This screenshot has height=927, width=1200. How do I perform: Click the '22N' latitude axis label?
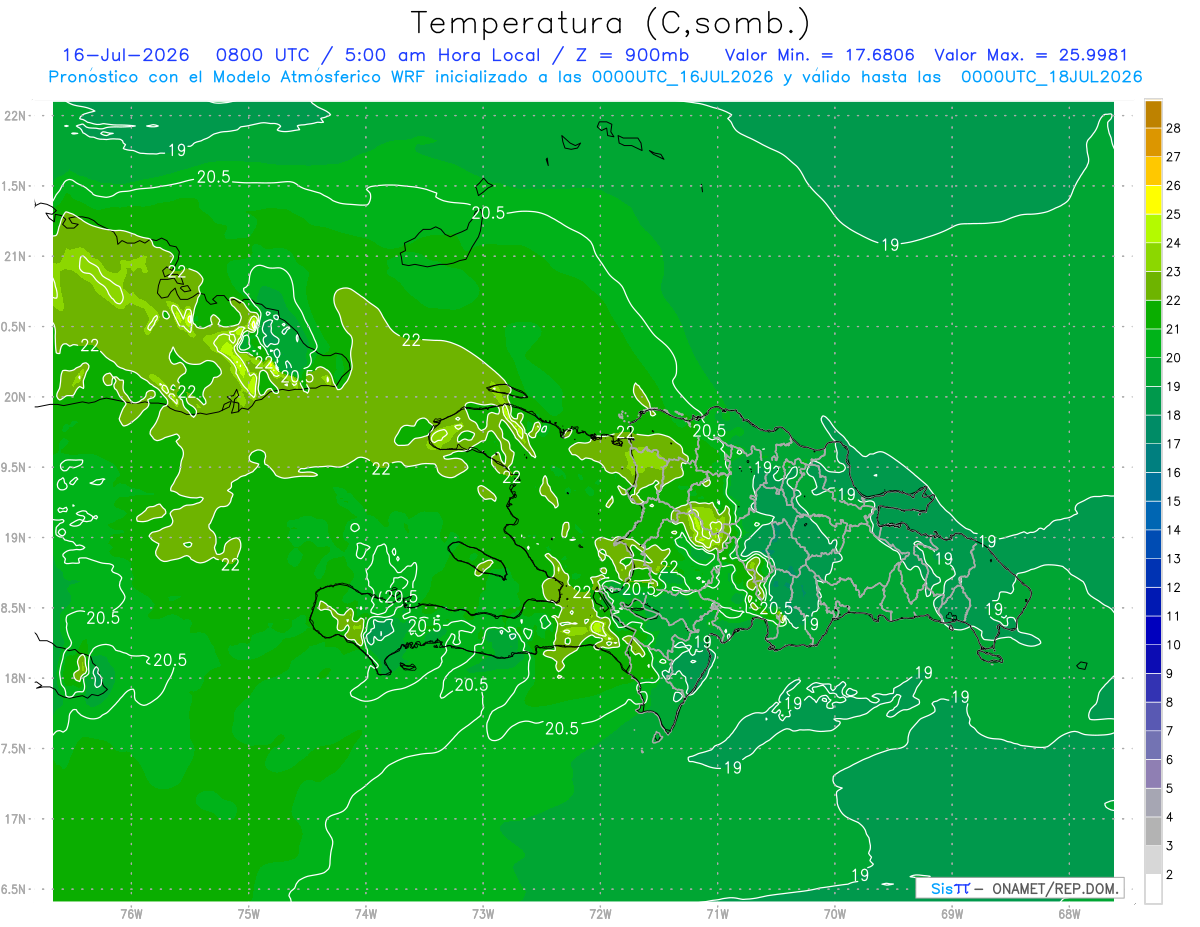click(16, 116)
